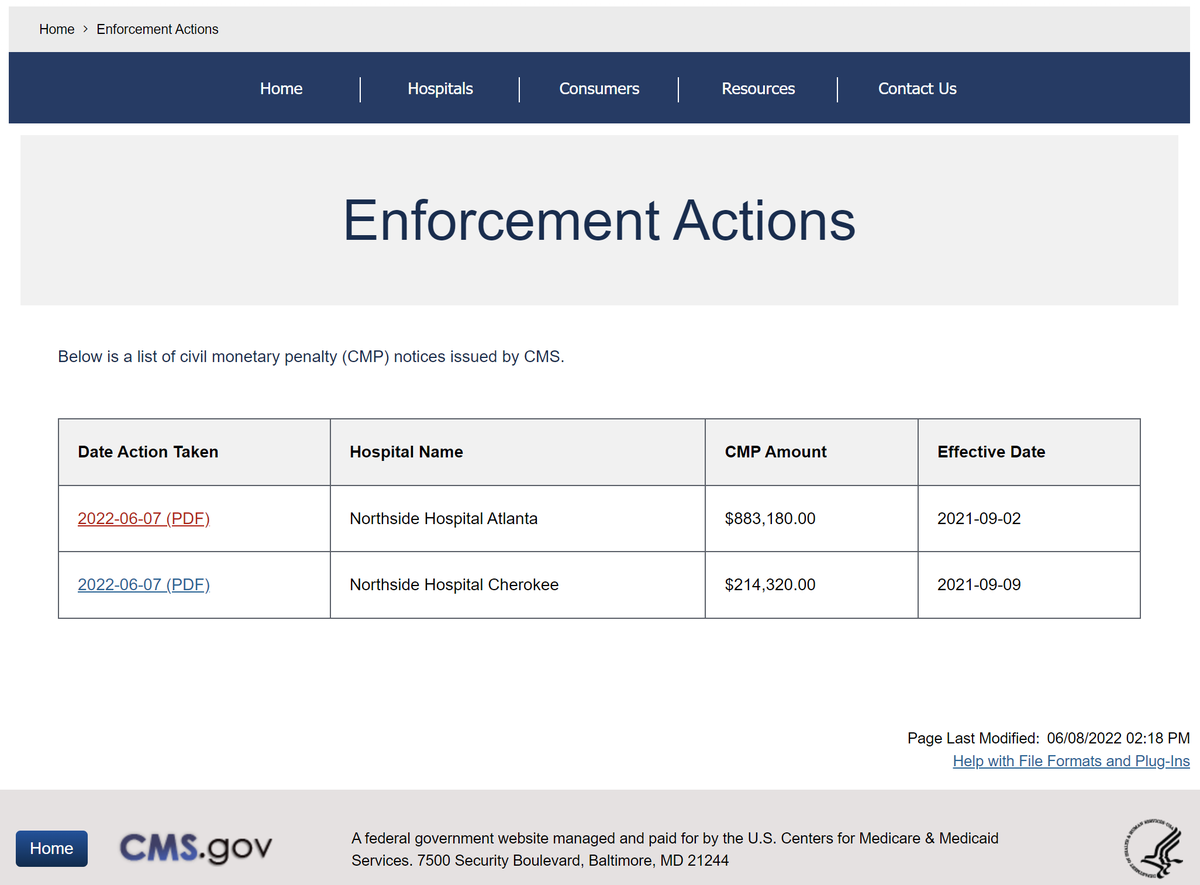Click the Northside Hospital Atlanta cell
This screenshot has height=885, width=1200.
tap(517, 518)
